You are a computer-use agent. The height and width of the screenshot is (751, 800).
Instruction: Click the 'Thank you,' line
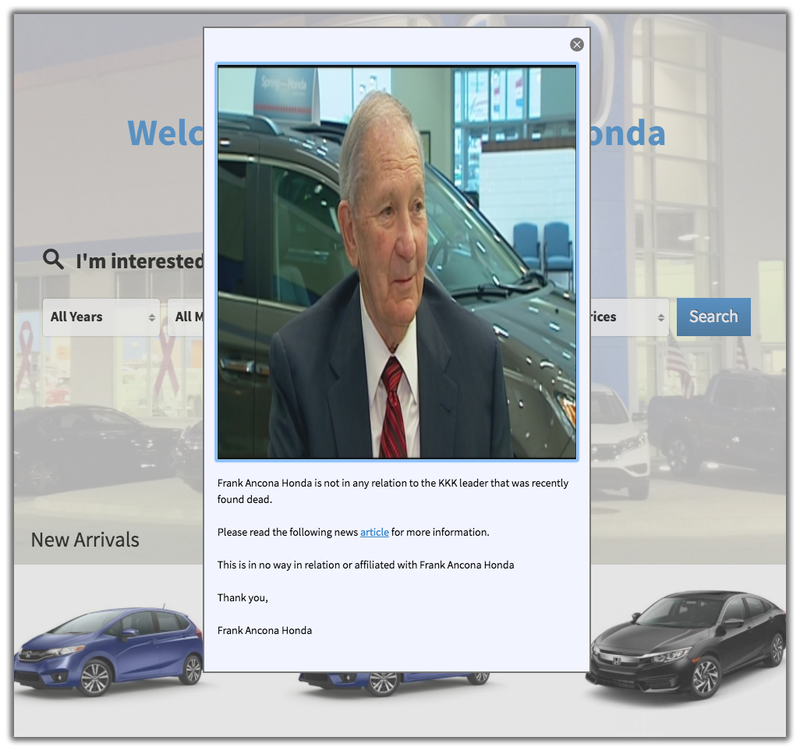tap(243, 597)
